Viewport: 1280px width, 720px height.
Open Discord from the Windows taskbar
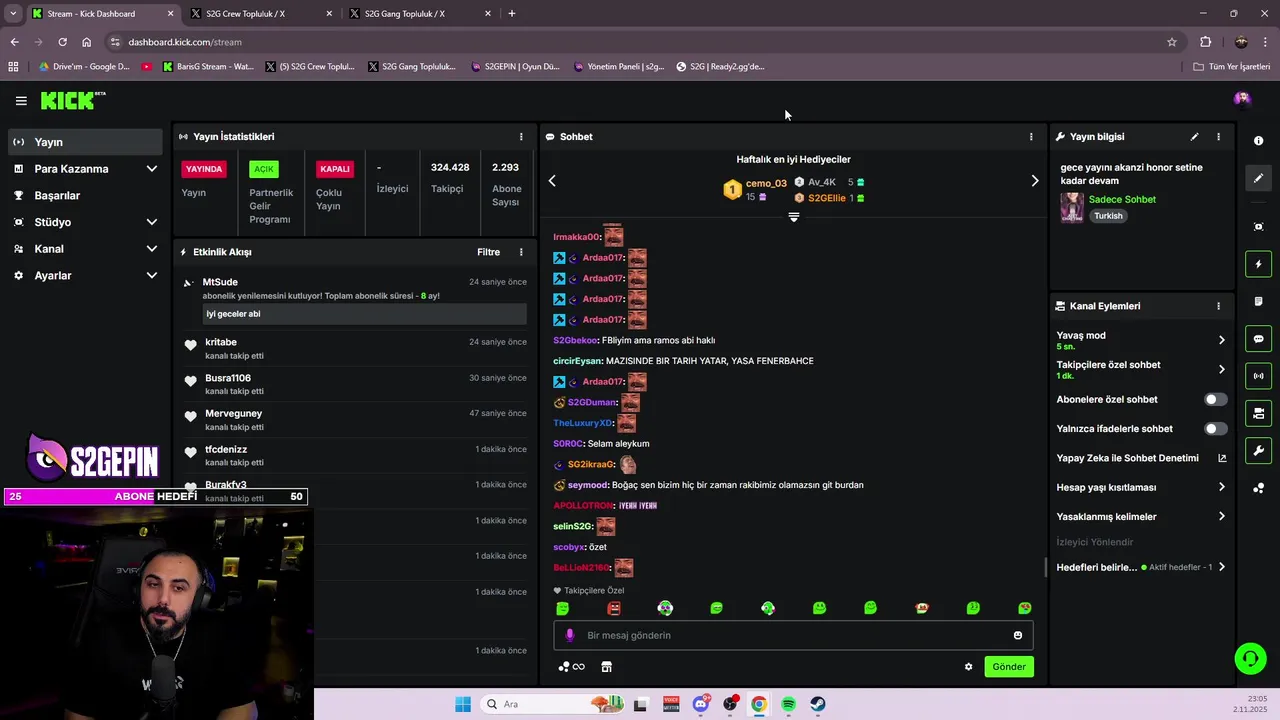click(701, 704)
